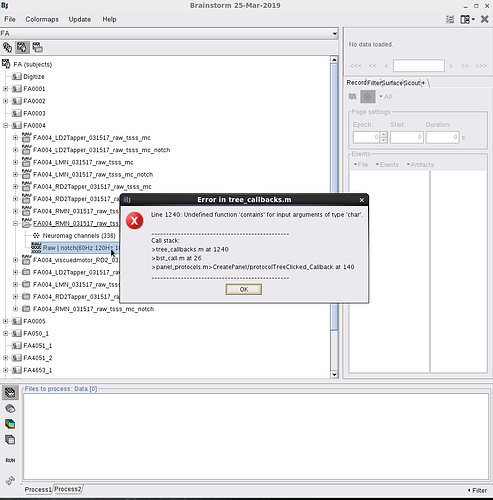This screenshot has width=493, height=500.
Task: Open the Events File dropdown
Action: pos(361,165)
